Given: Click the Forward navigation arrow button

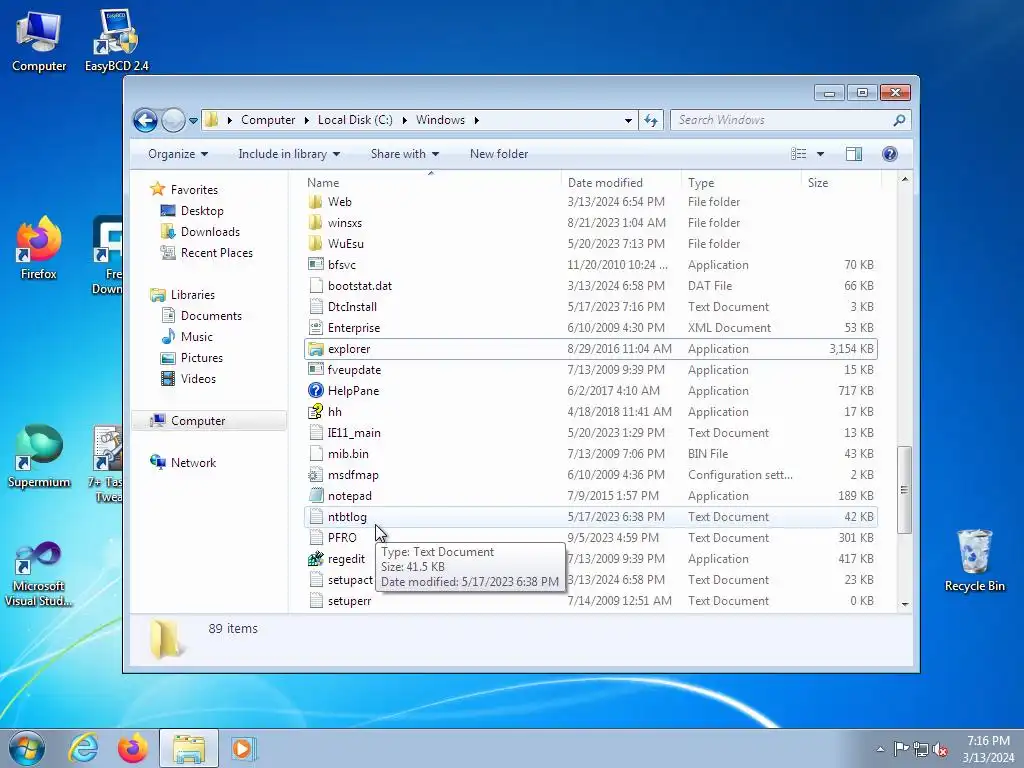Looking at the screenshot, I should click(173, 120).
